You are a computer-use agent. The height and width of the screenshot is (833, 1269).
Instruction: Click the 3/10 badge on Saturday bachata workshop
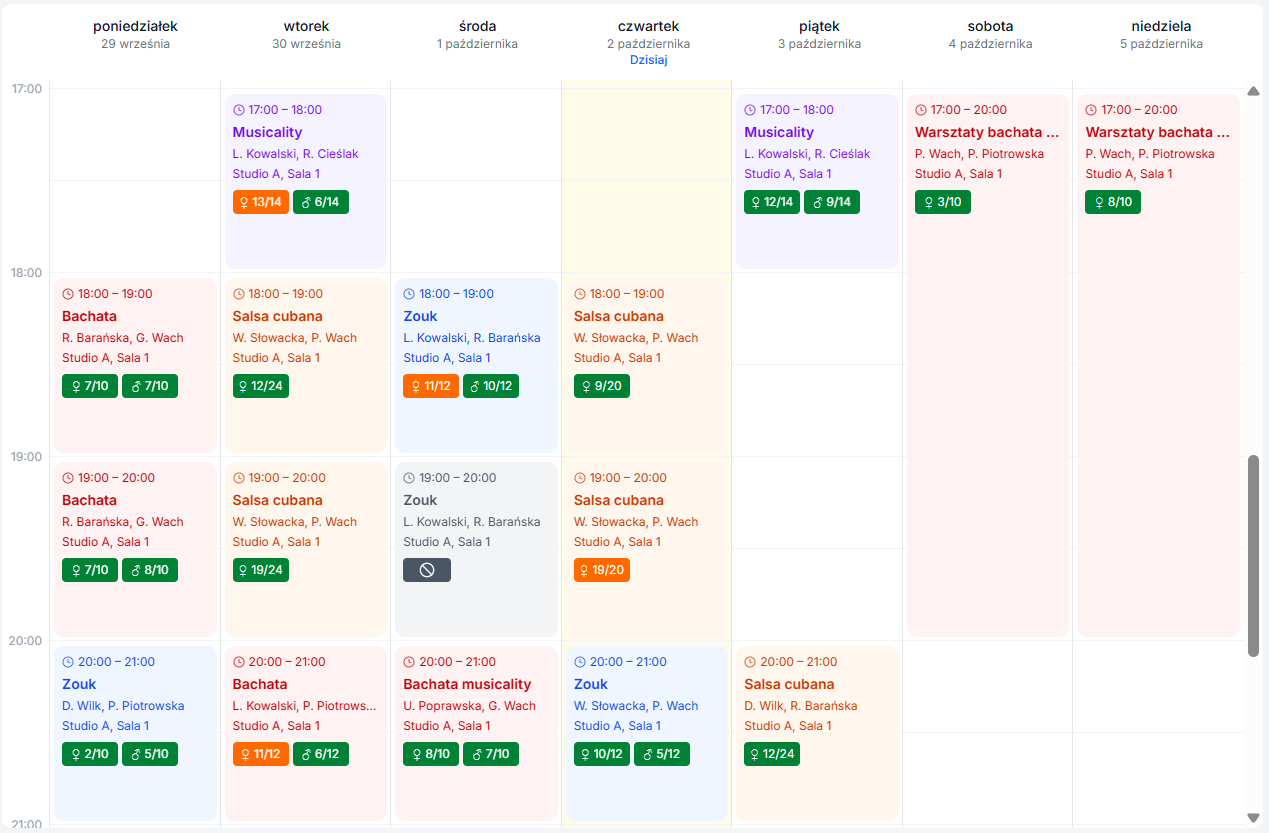pyautogui.click(x=942, y=202)
